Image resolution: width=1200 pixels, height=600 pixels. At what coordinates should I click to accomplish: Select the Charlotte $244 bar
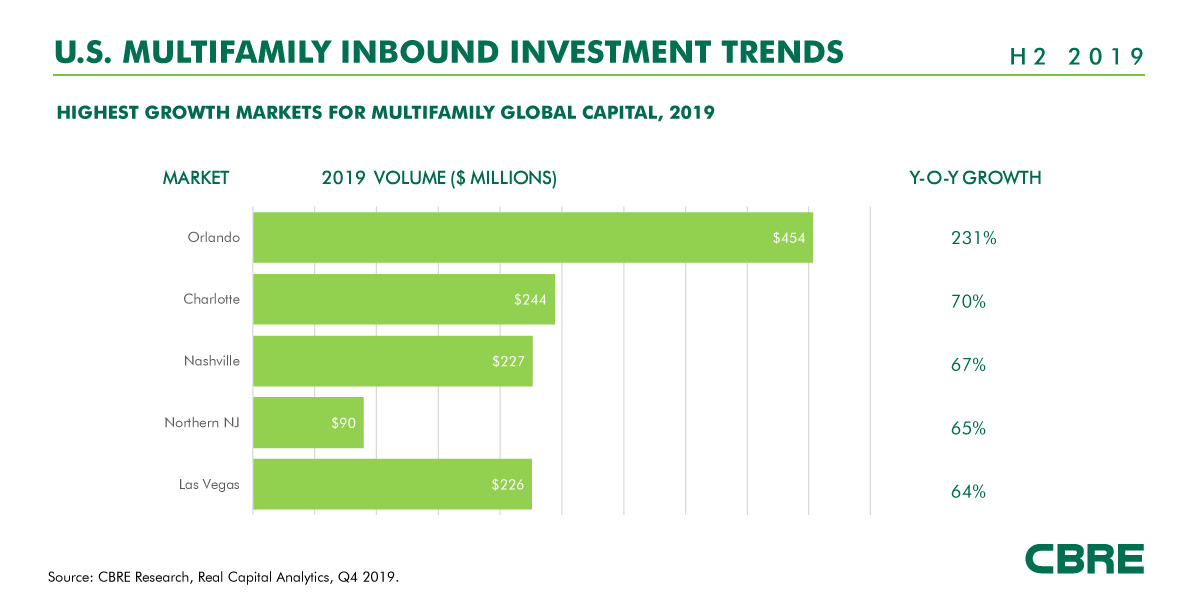[x=404, y=299]
